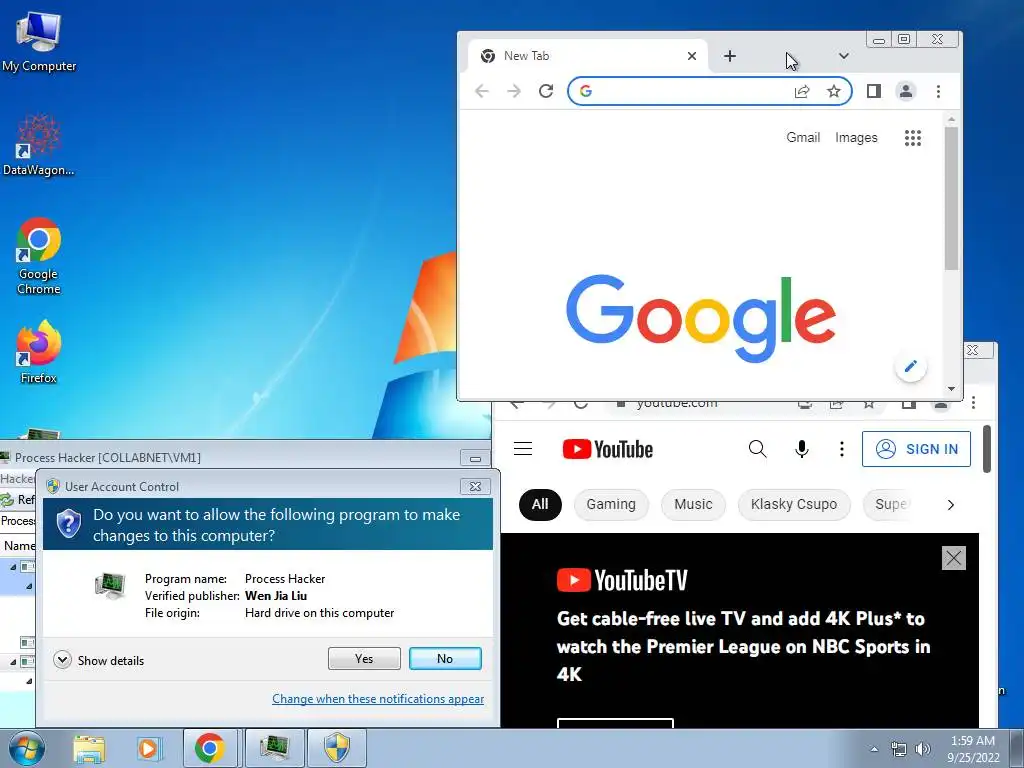Switch to Chrome in the taskbar
This screenshot has width=1024, height=768.
point(210,748)
